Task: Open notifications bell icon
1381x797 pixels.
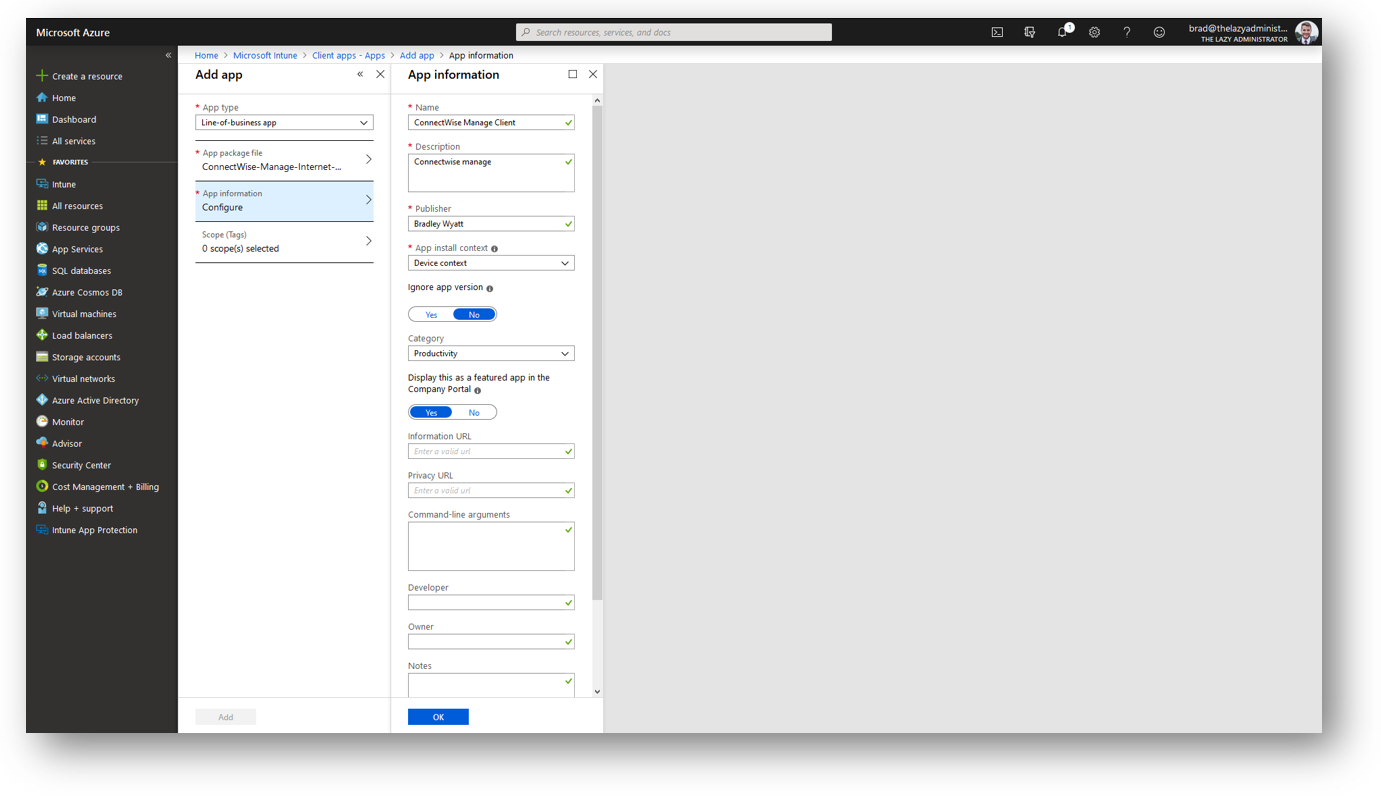Action: click(1063, 32)
